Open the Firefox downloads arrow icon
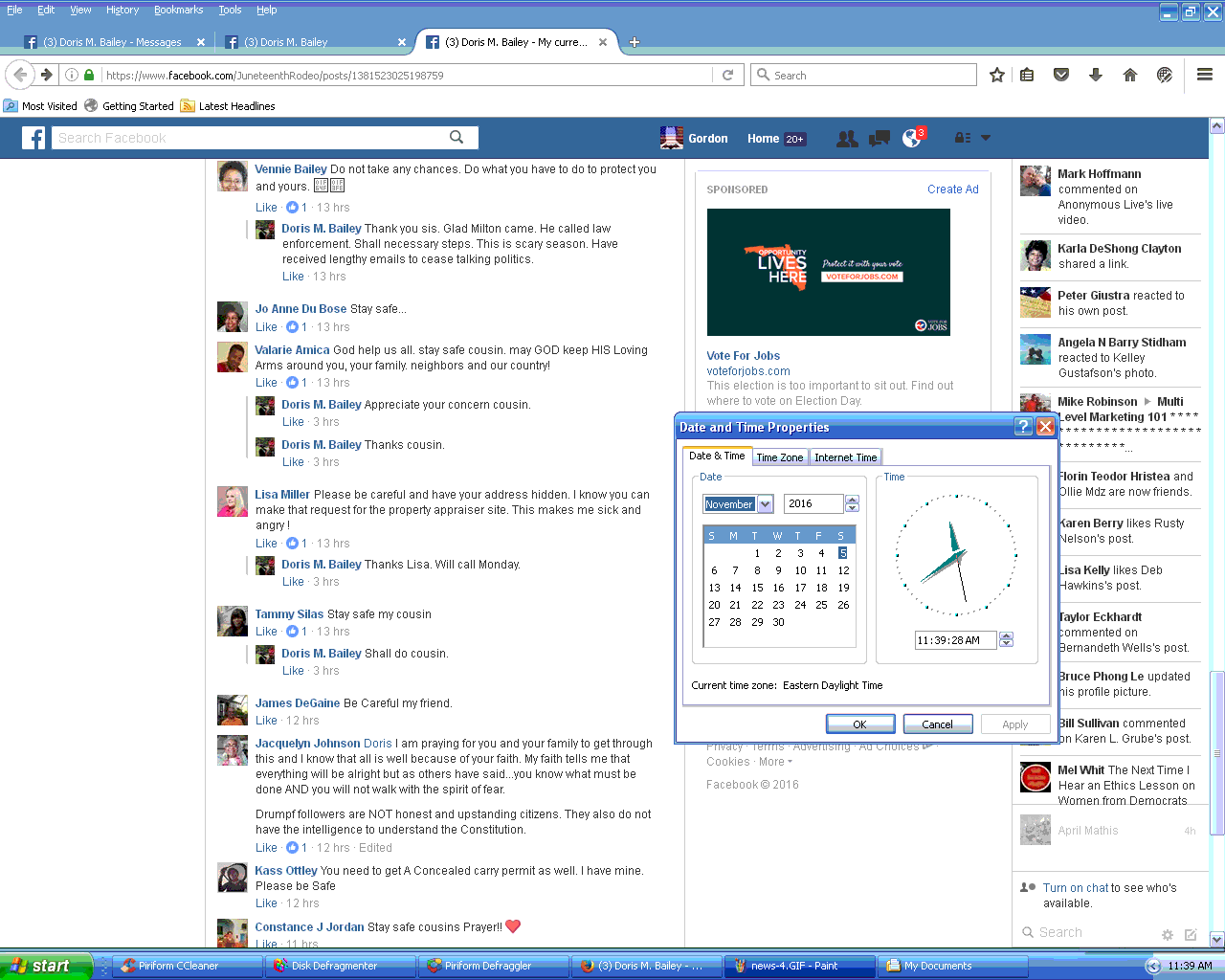The width and height of the screenshot is (1225, 980). coord(1096,75)
